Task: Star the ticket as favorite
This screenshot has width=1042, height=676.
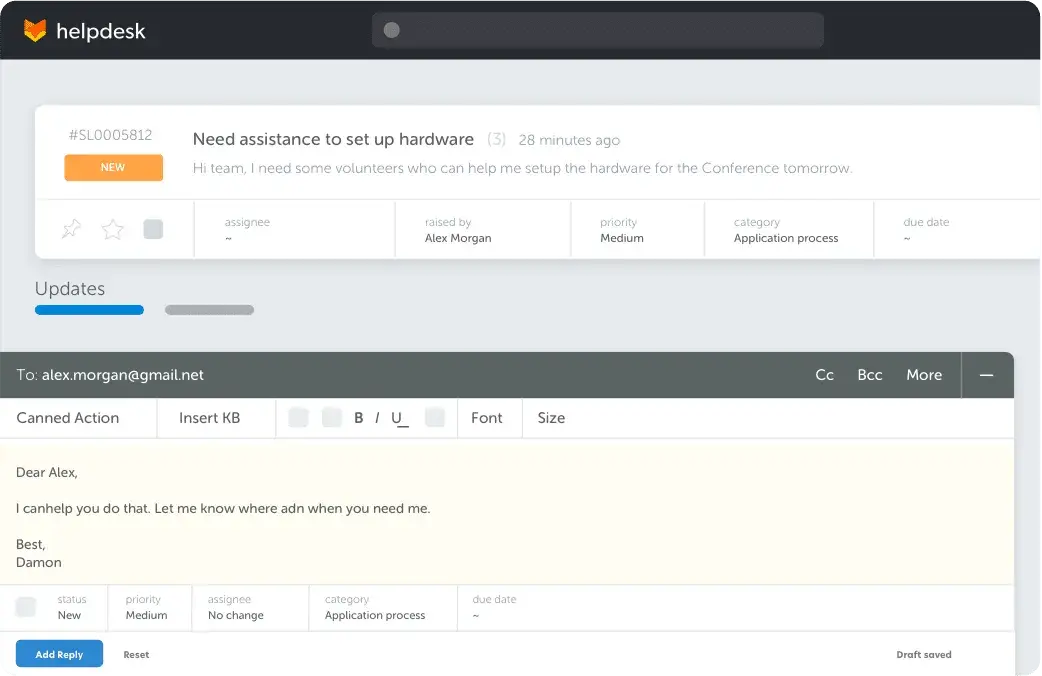Action: (113, 229)
